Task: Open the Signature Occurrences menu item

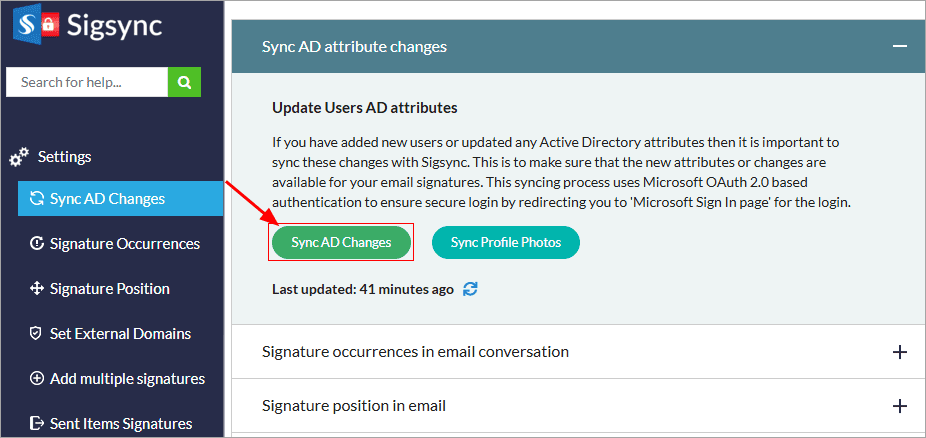Action: pyautogui.click(x=124, y=244)
